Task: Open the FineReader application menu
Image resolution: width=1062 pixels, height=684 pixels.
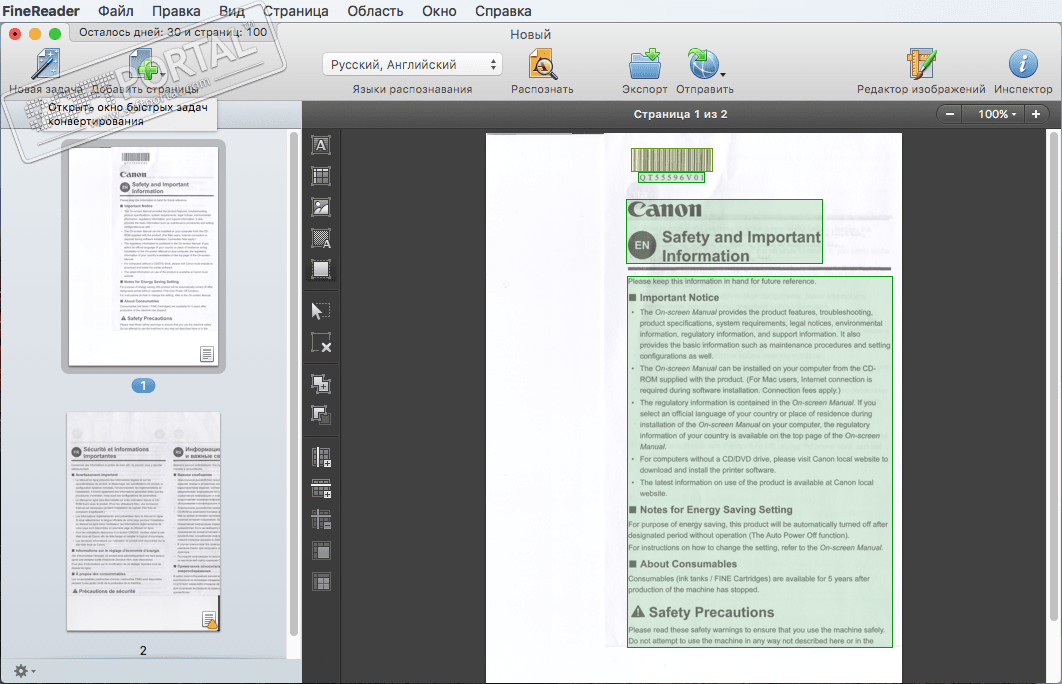Action: (41, 11)
